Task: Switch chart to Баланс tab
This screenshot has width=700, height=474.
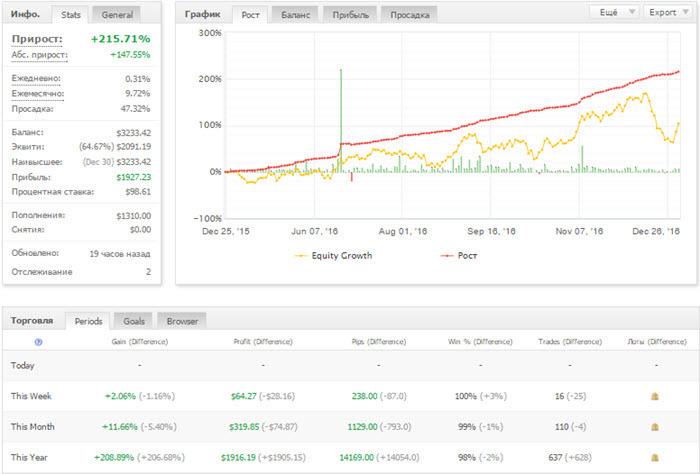Action: click(x=295, y=15)
